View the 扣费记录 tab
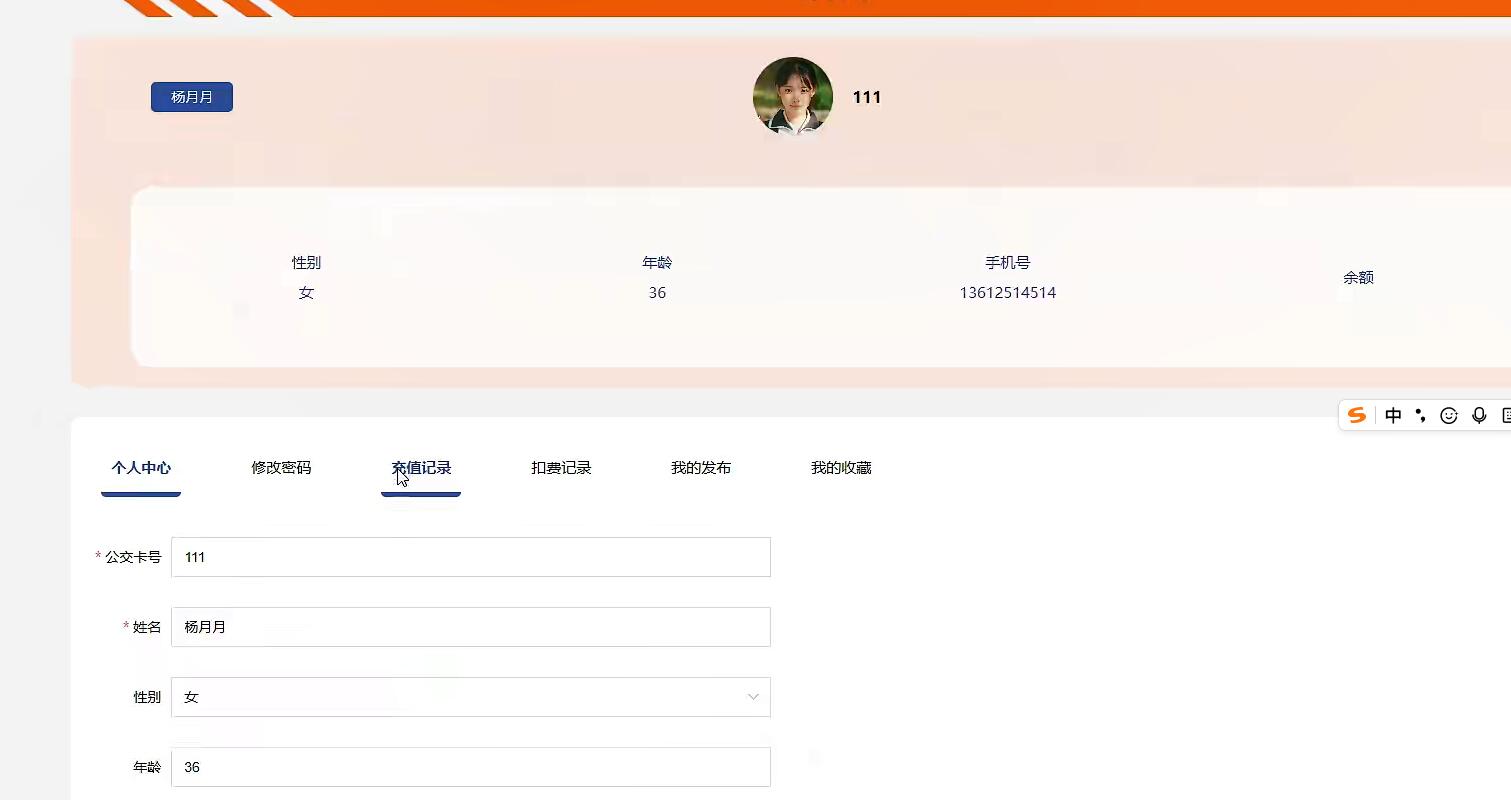1511x800 pixels. (560, 467)
